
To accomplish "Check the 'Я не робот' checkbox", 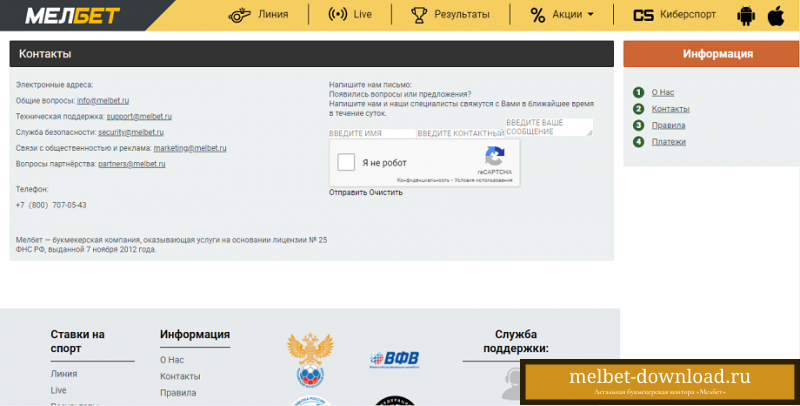I will [346, 163].
